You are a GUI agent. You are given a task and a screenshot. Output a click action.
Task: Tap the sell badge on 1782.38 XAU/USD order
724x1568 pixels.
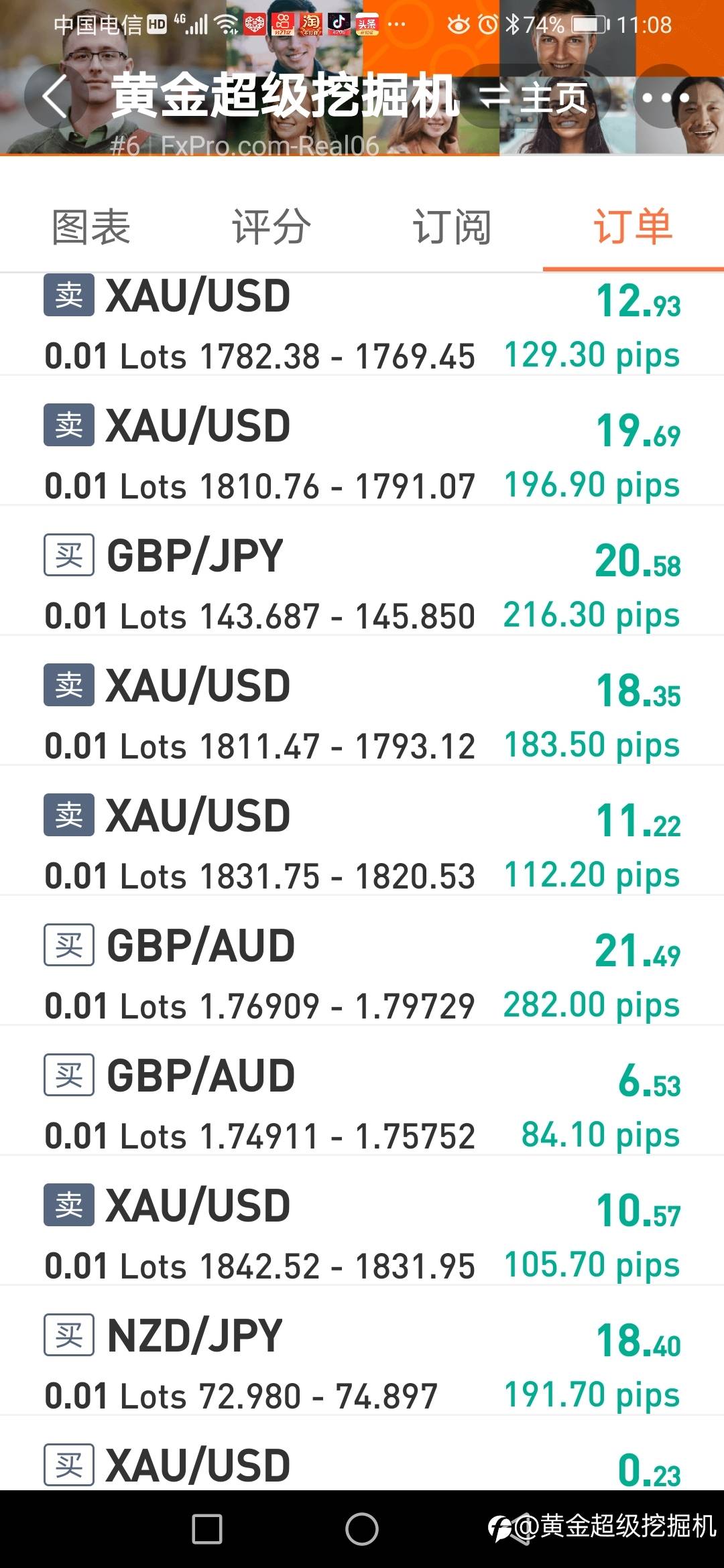[x=69, y=296]
